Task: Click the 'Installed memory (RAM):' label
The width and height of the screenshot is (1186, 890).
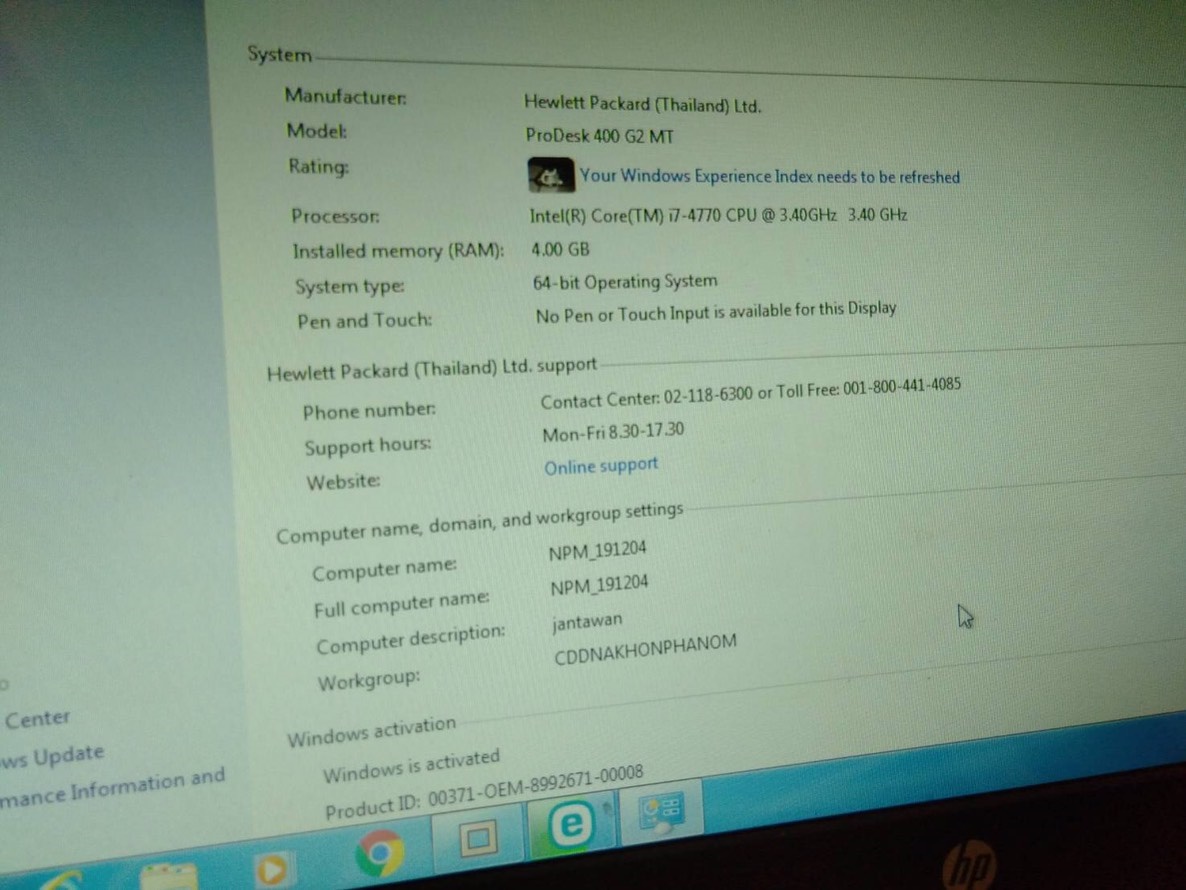Action: point(399,250)
